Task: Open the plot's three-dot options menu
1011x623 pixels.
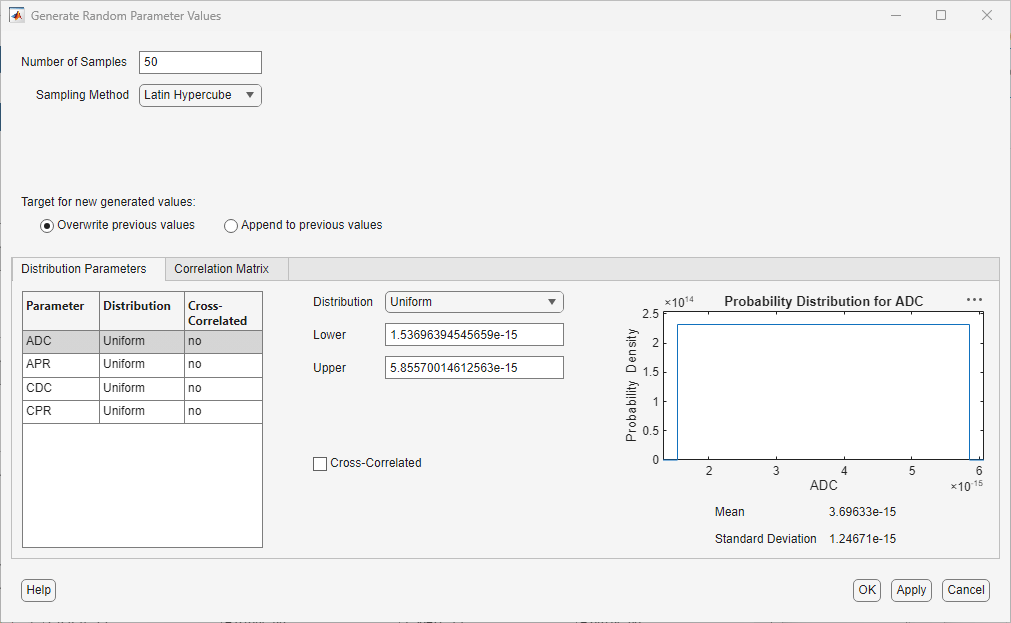Action: click(x=975, y=299)
